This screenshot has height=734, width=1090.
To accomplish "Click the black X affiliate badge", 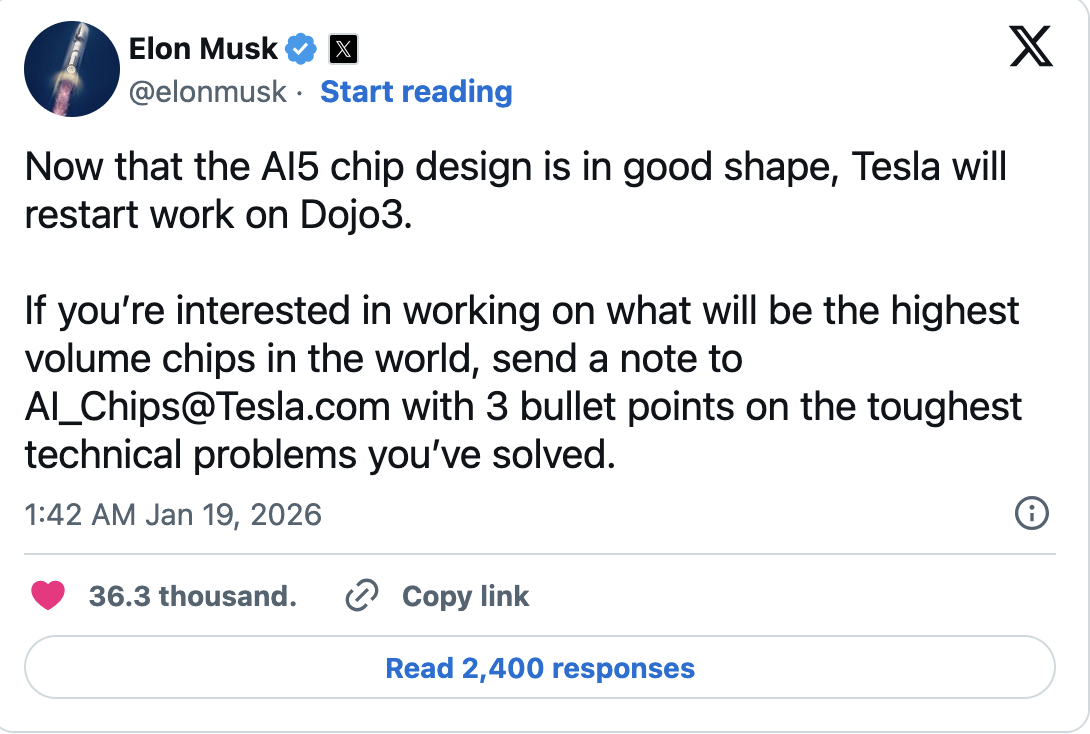I will [x=343, y=48].
